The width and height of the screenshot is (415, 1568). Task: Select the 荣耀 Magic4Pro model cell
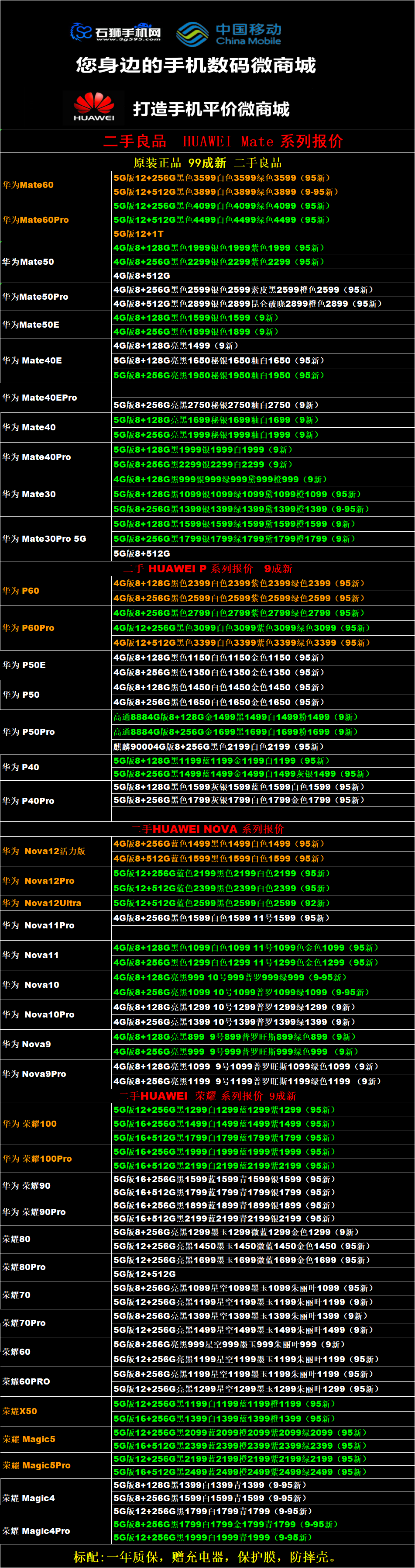56,1531
